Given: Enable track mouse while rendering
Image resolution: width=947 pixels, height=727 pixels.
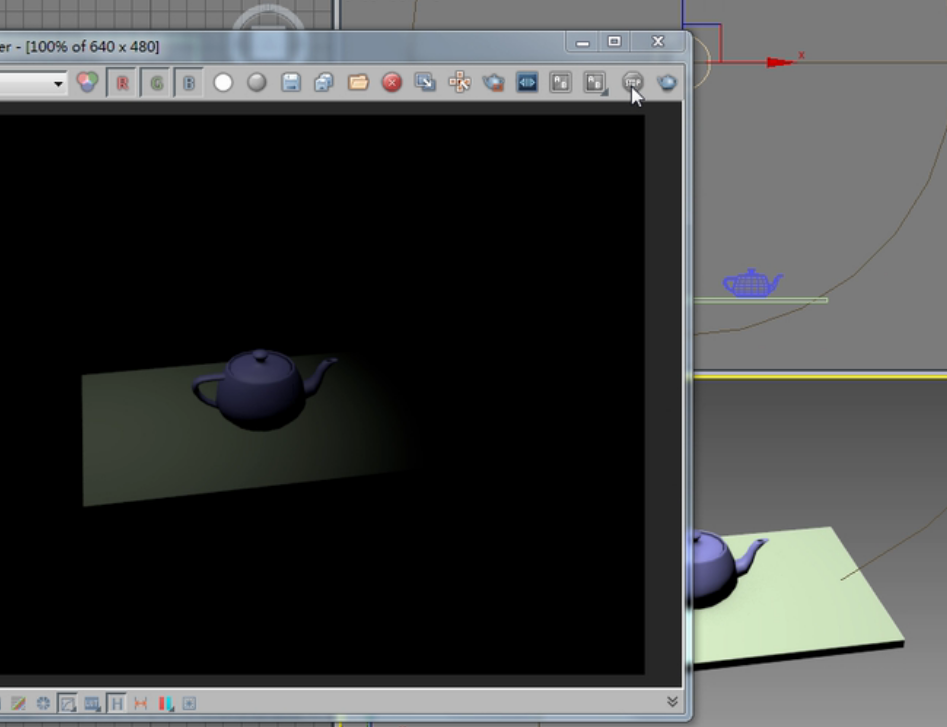Looking at the screenshot, I should point(460,83).
